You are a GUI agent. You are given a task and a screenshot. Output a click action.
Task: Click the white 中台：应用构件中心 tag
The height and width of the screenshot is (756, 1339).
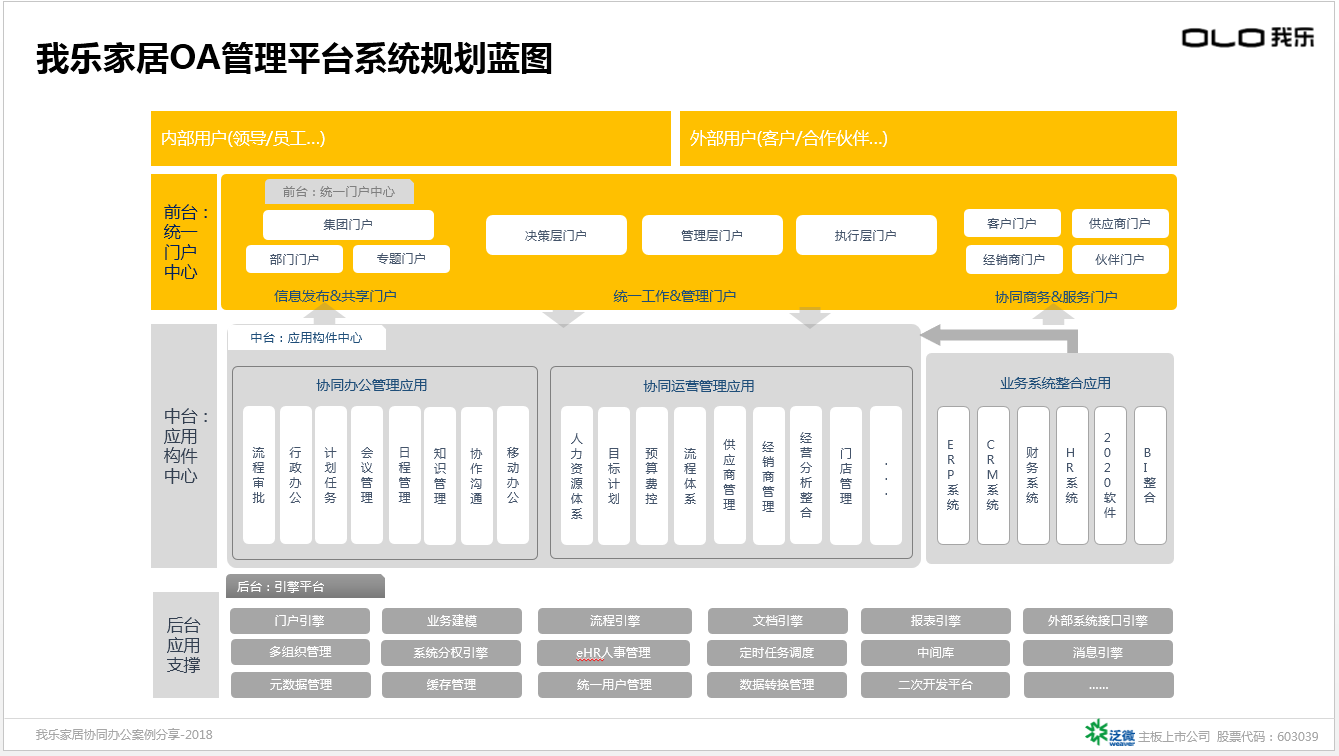point(307,338)
